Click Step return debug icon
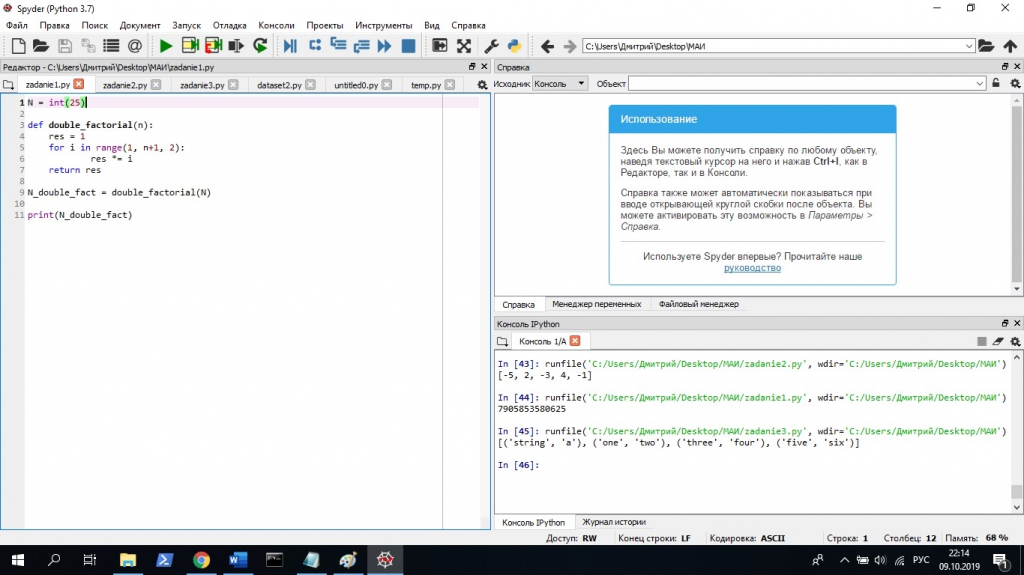 pos(361,46)
